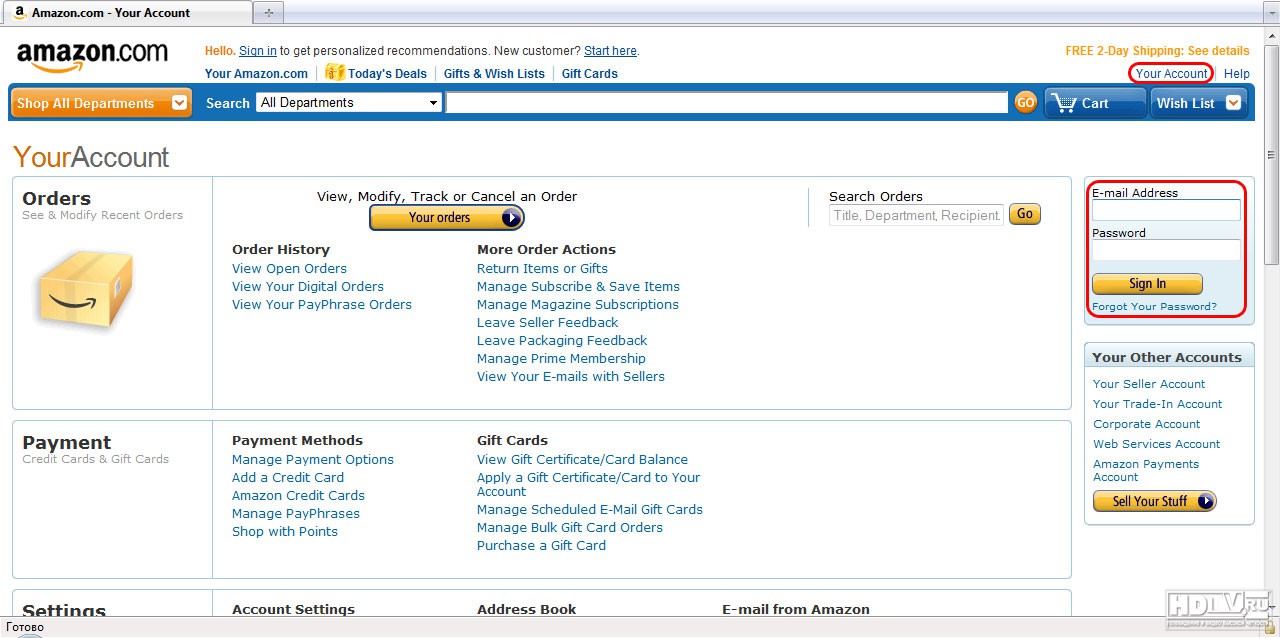Click the Your orders button
This screenshot has width=1280, height=638.
pyautogui.click(x=446, y=217)
